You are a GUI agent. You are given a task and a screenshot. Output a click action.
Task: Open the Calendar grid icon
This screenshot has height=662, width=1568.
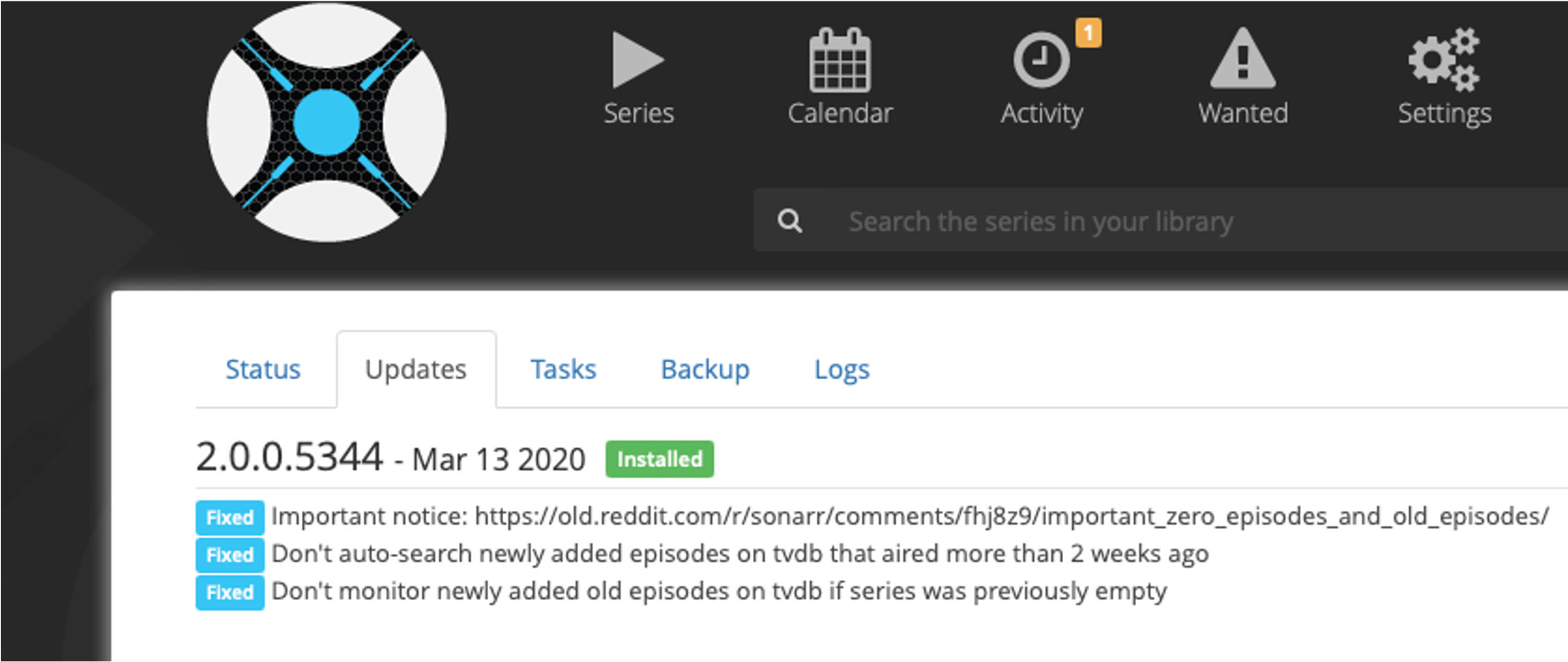point(840,60)
